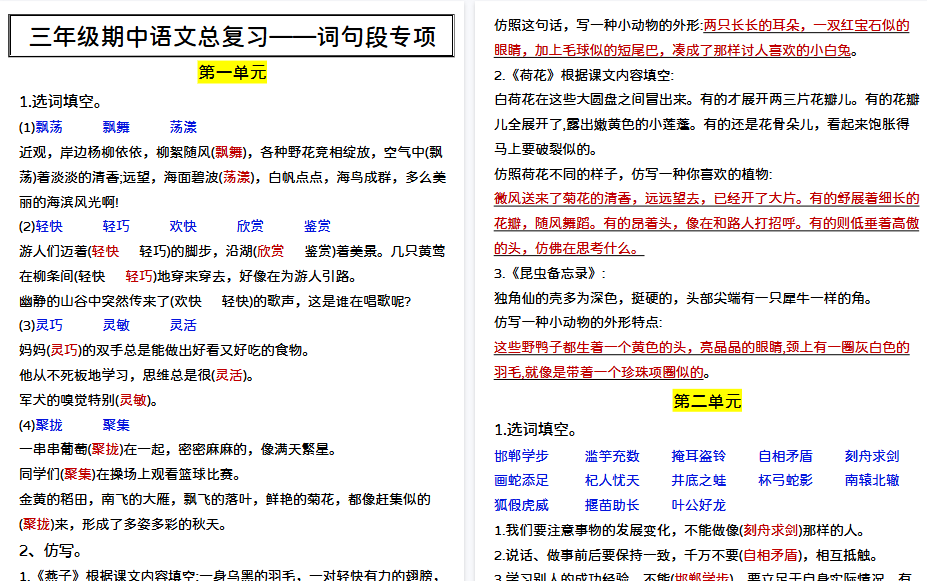The image size is (927, 581).
Task: Click the blue word 飘荡
Action: click(51, 127)
